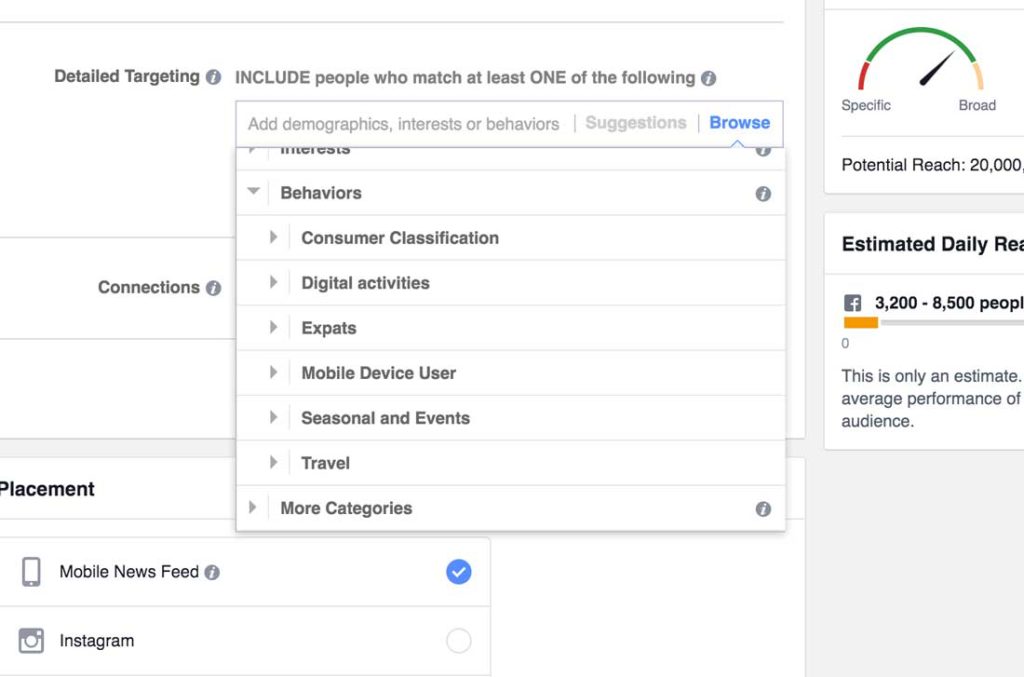Click info icon after INCLUDE people text
The image size is (1024, 677).
pyautogui.click(x=709, y=78)
